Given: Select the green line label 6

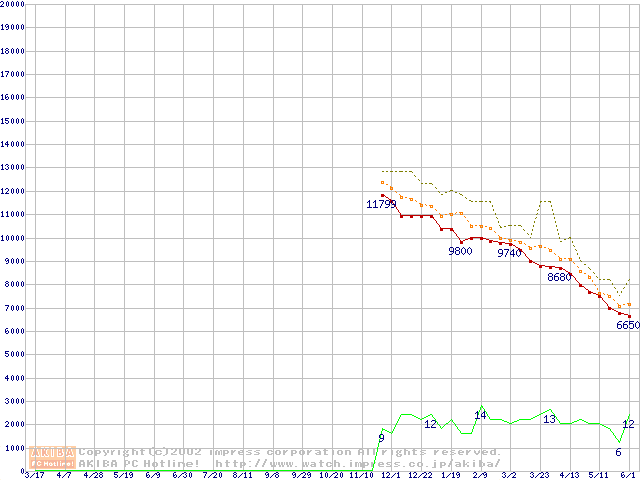Looking at the screenshot, I should (x=618, y=452).
